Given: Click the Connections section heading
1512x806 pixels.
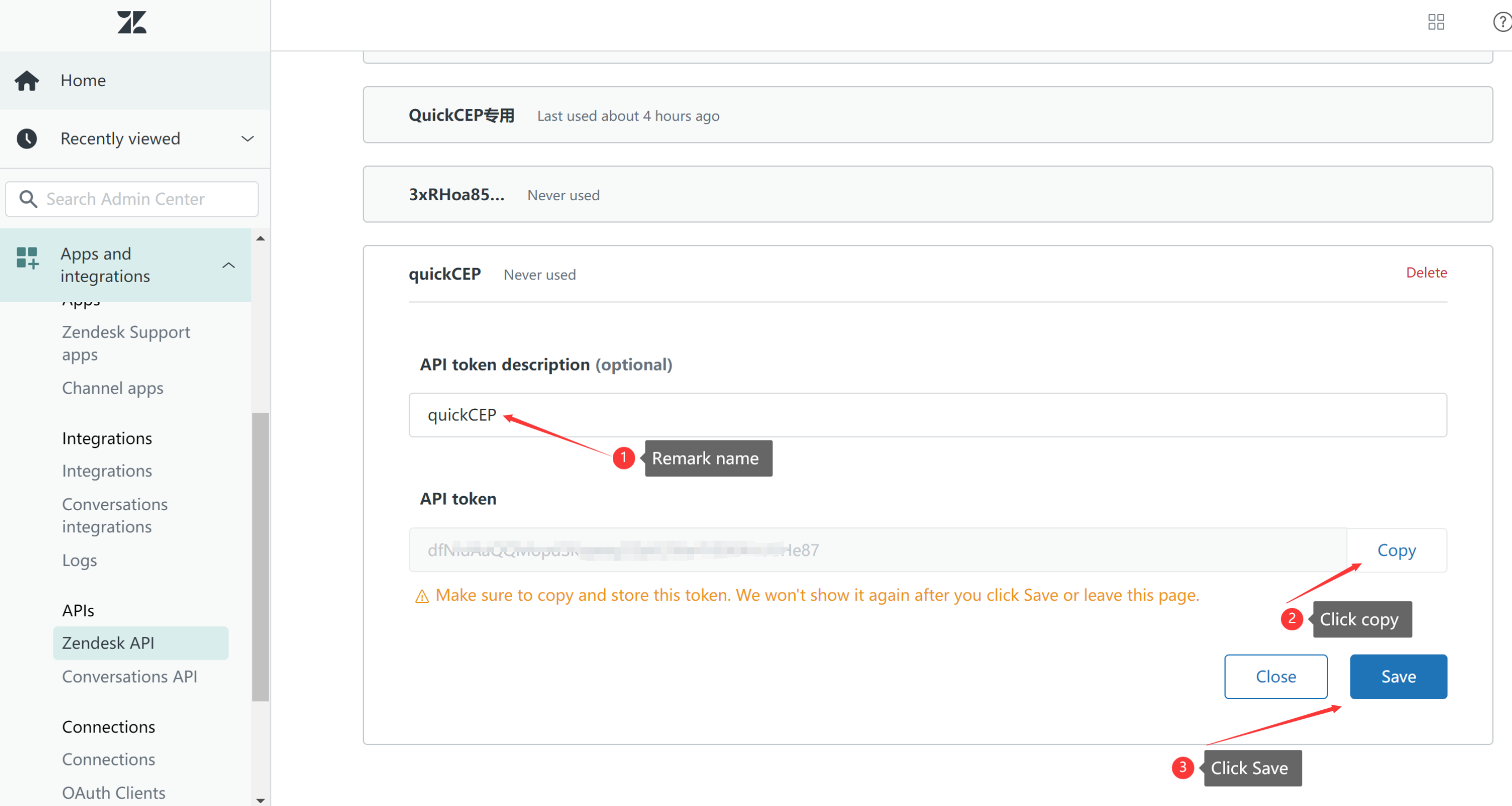Looking at the screenshot, I should point(108,727).
